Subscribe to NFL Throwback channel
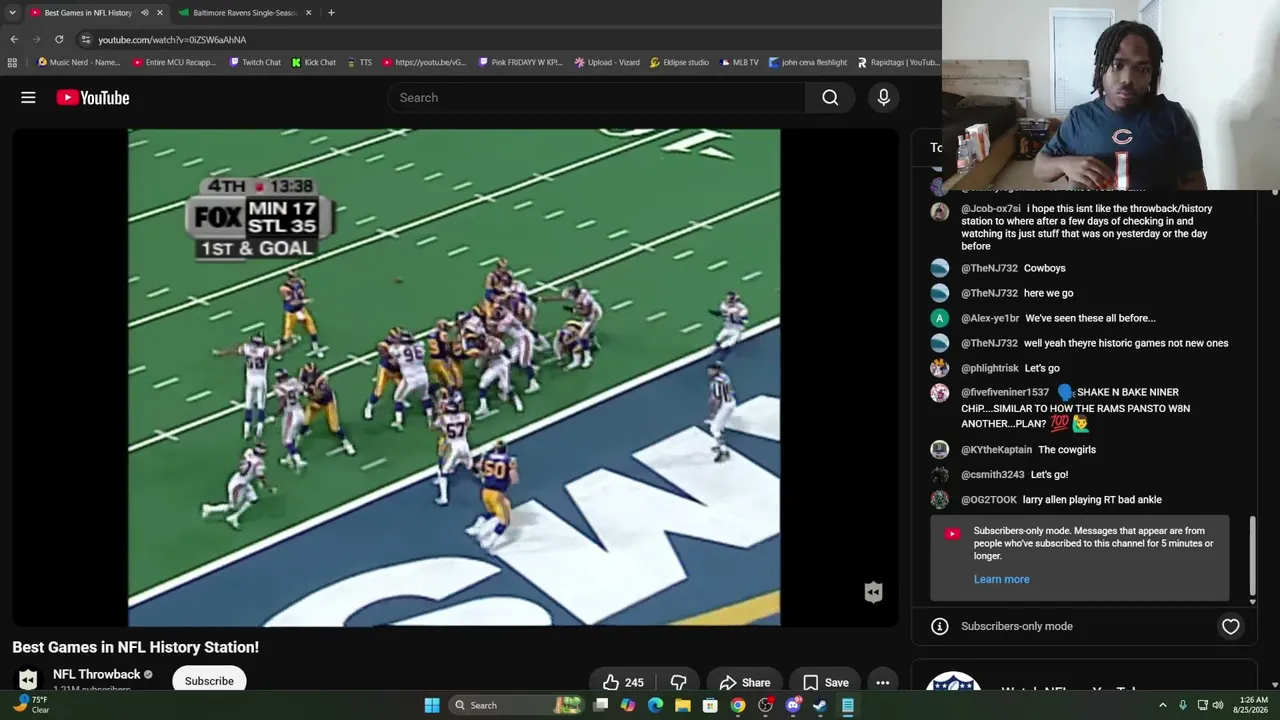Viewport: 1280px width, 720px height. (209, 681)
